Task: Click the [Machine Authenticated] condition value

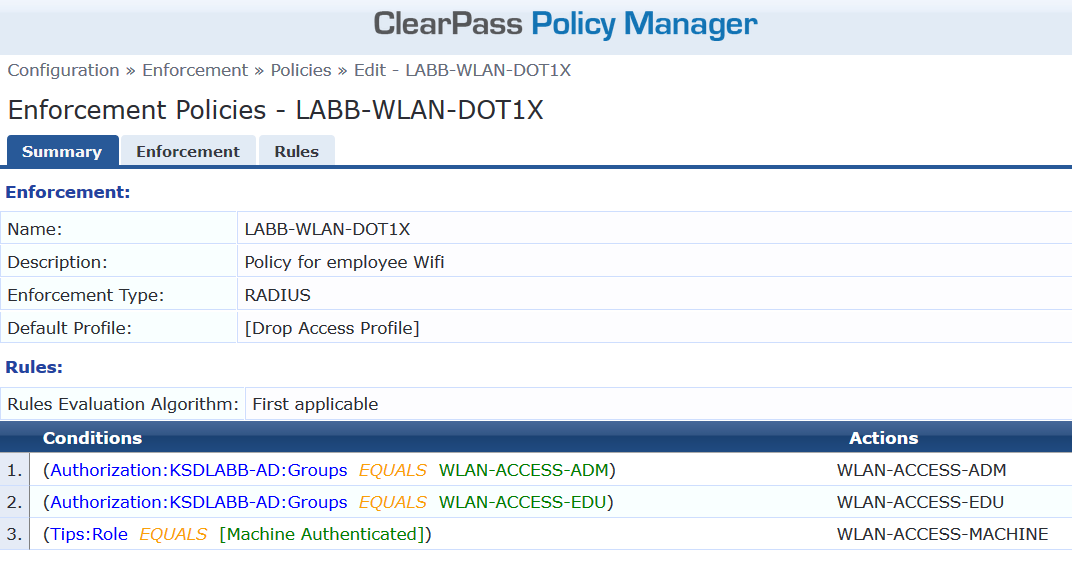Action: click(x=322, y=534)
